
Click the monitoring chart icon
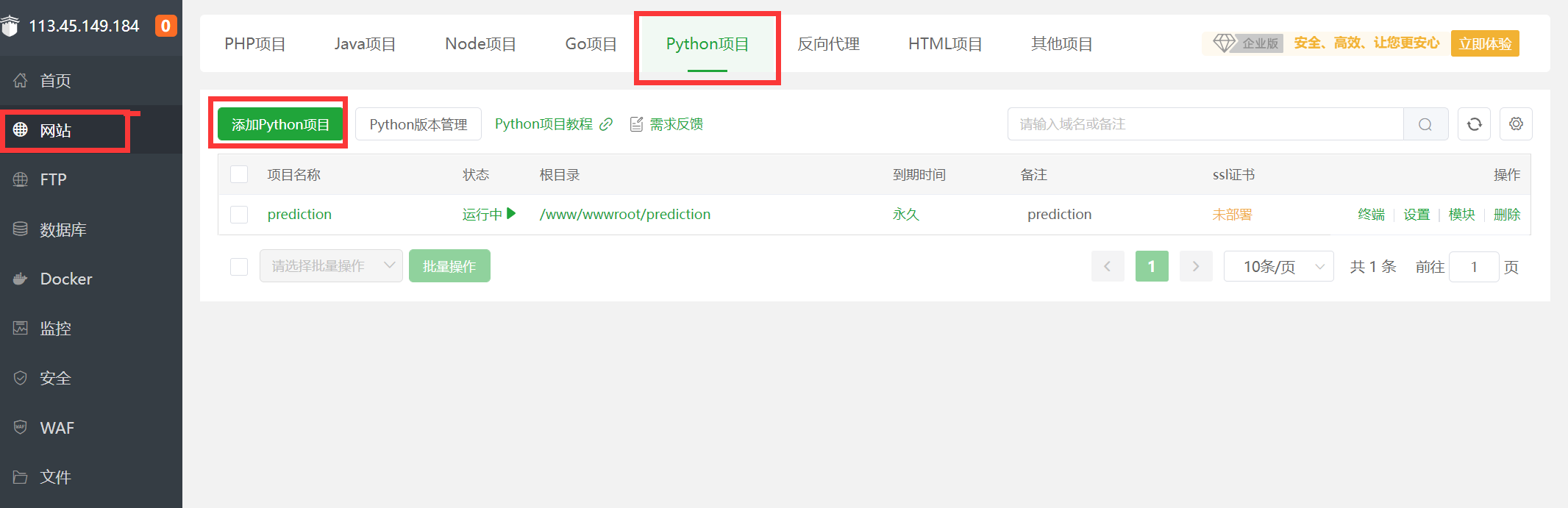tap(21, 328)
